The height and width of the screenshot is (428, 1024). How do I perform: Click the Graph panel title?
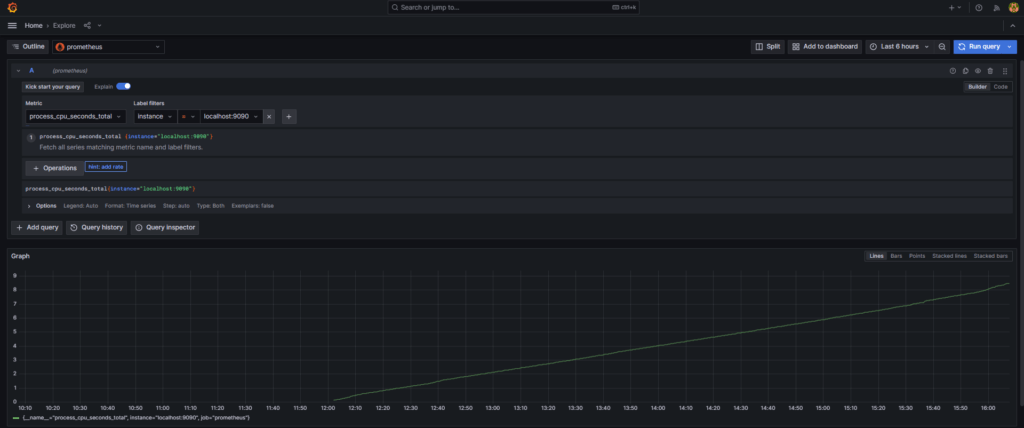(x=20, y=256)
